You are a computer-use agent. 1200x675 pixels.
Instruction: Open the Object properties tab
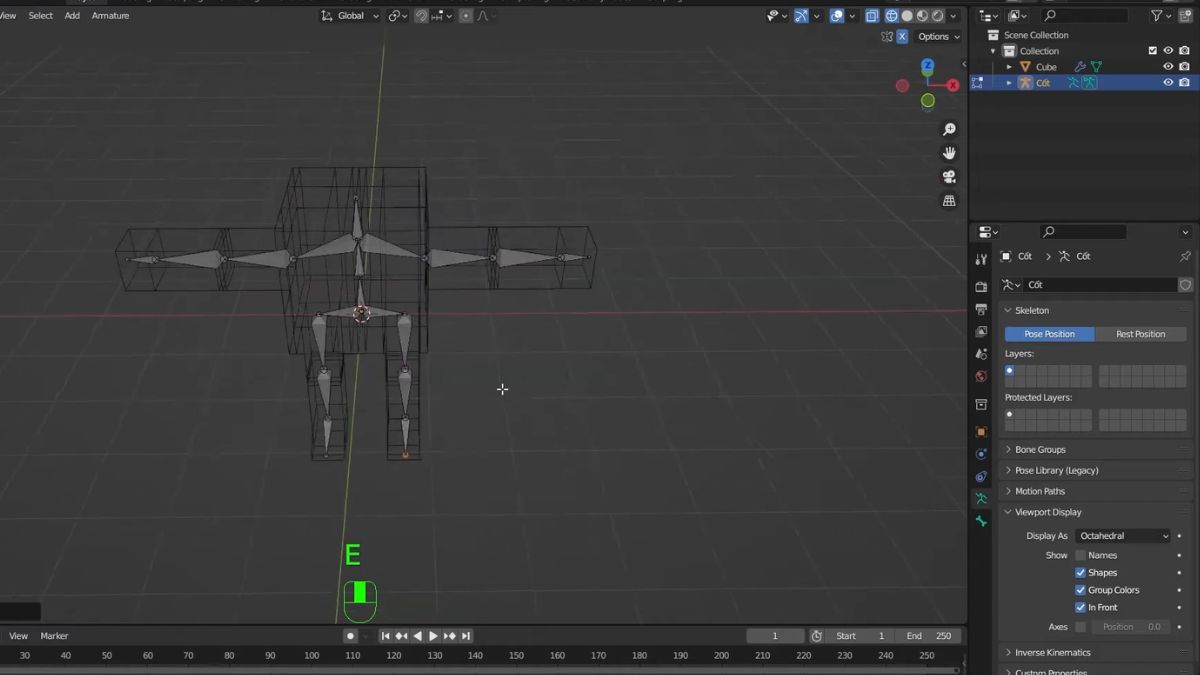coord(981,432)
